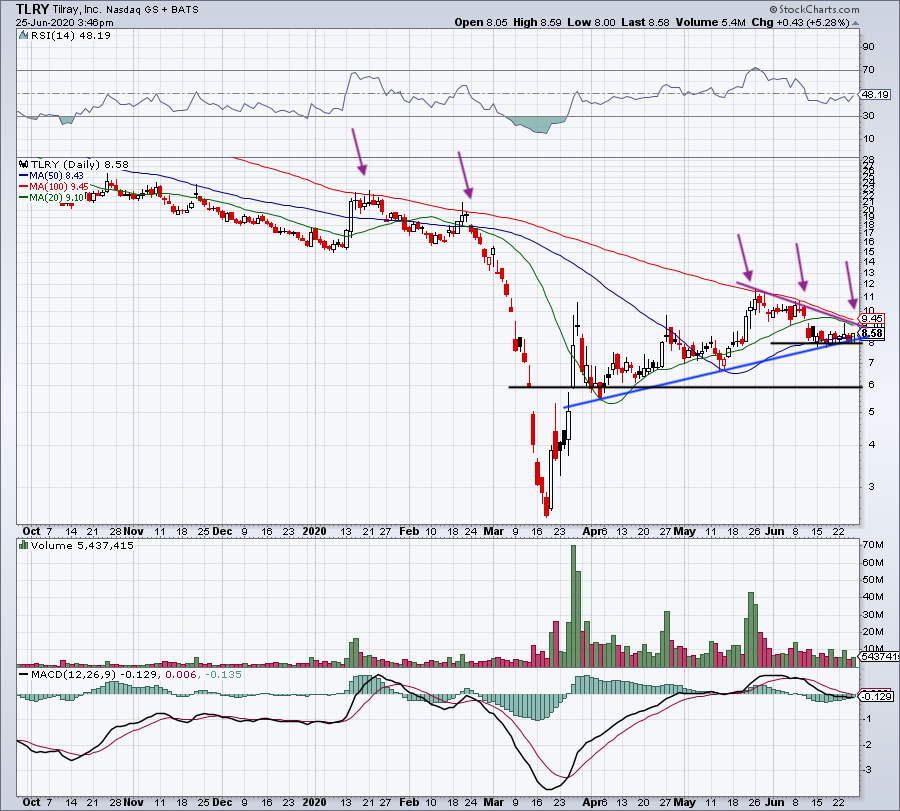The height and width of the screenshot is (811, 900).
Task: Click the 30 label on the RSI axis
Action: (x=868, y=115)
